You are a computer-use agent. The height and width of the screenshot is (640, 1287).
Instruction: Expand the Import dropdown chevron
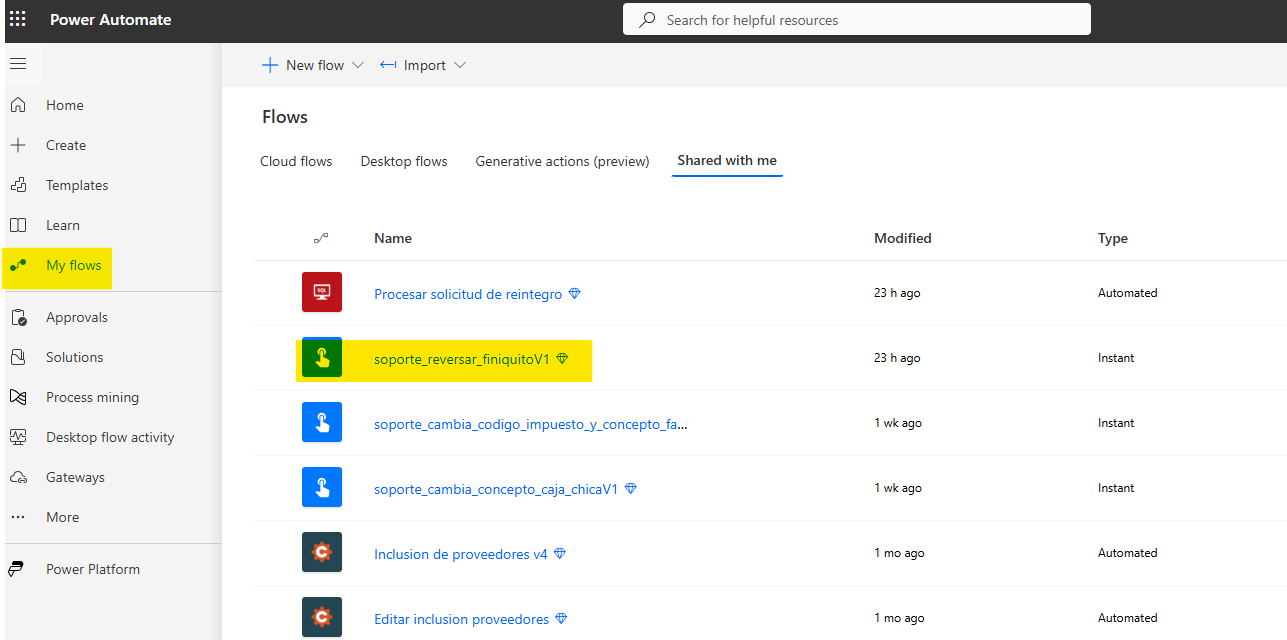(x=460, y=65)
